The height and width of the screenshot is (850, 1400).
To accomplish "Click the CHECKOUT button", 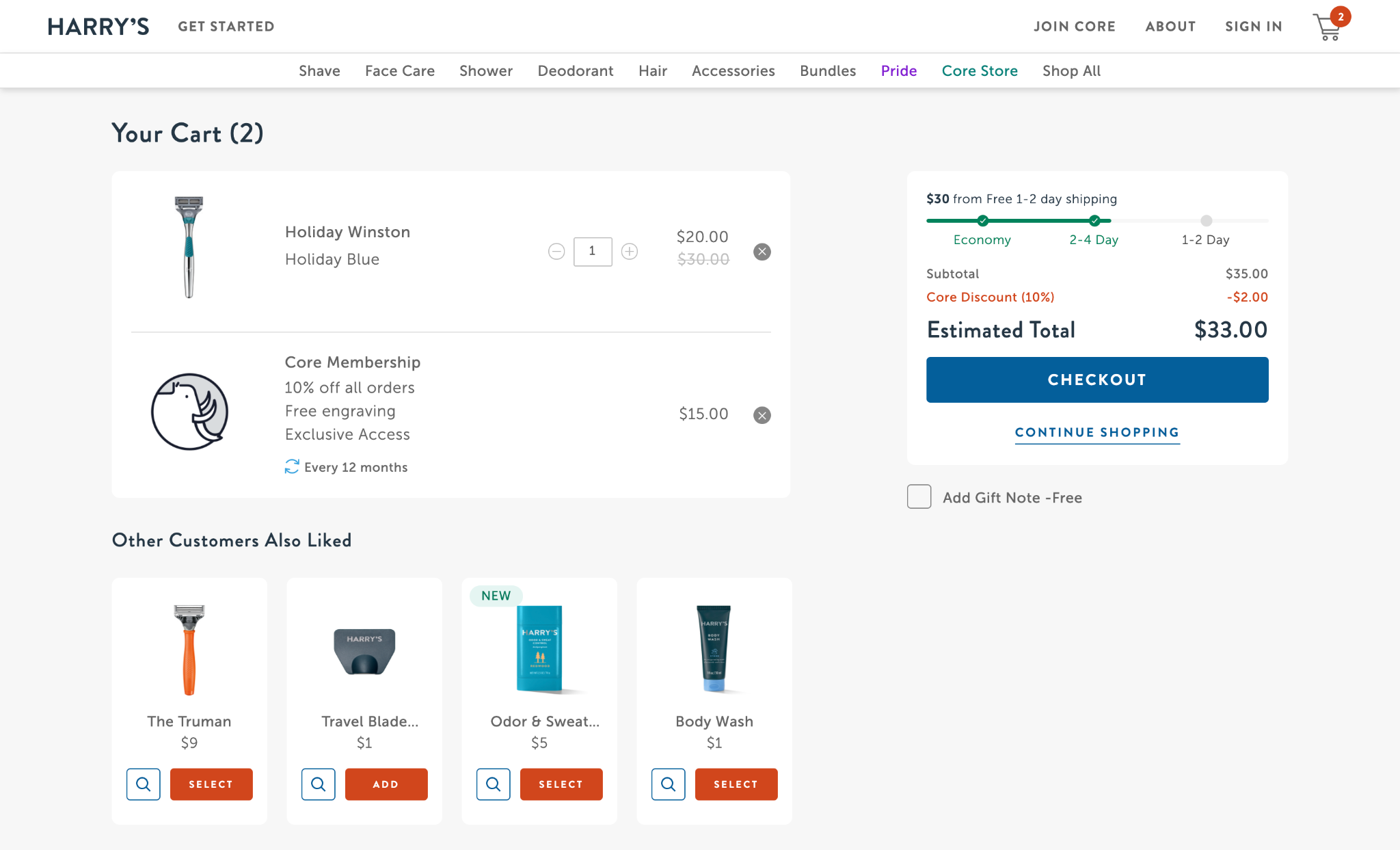I will (x=1096, y=380).
